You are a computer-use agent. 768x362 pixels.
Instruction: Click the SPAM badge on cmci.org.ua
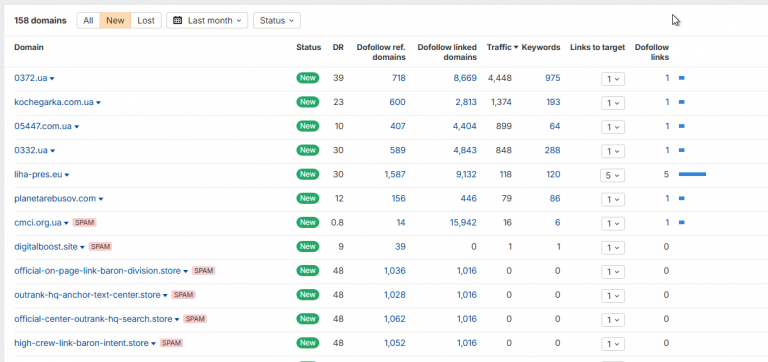pyautogui.click(x=85, y=222)
